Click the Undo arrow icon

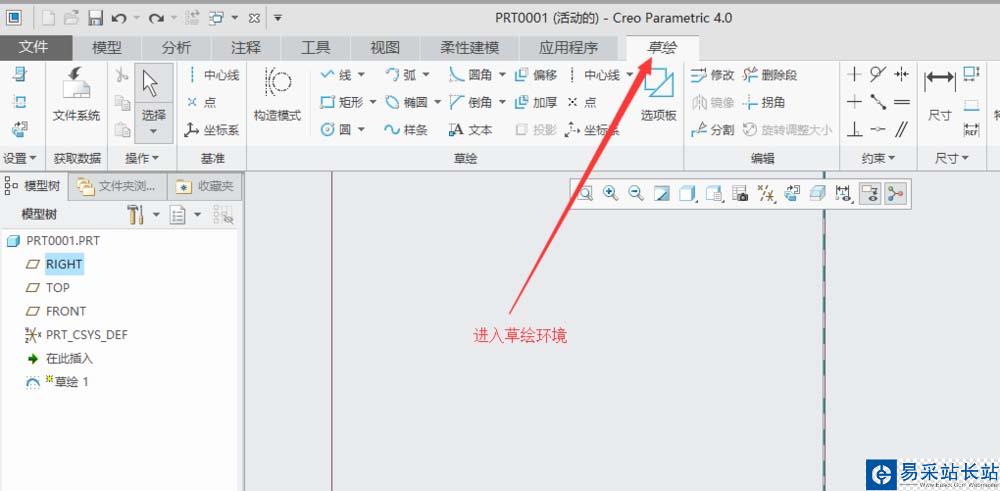118,18
